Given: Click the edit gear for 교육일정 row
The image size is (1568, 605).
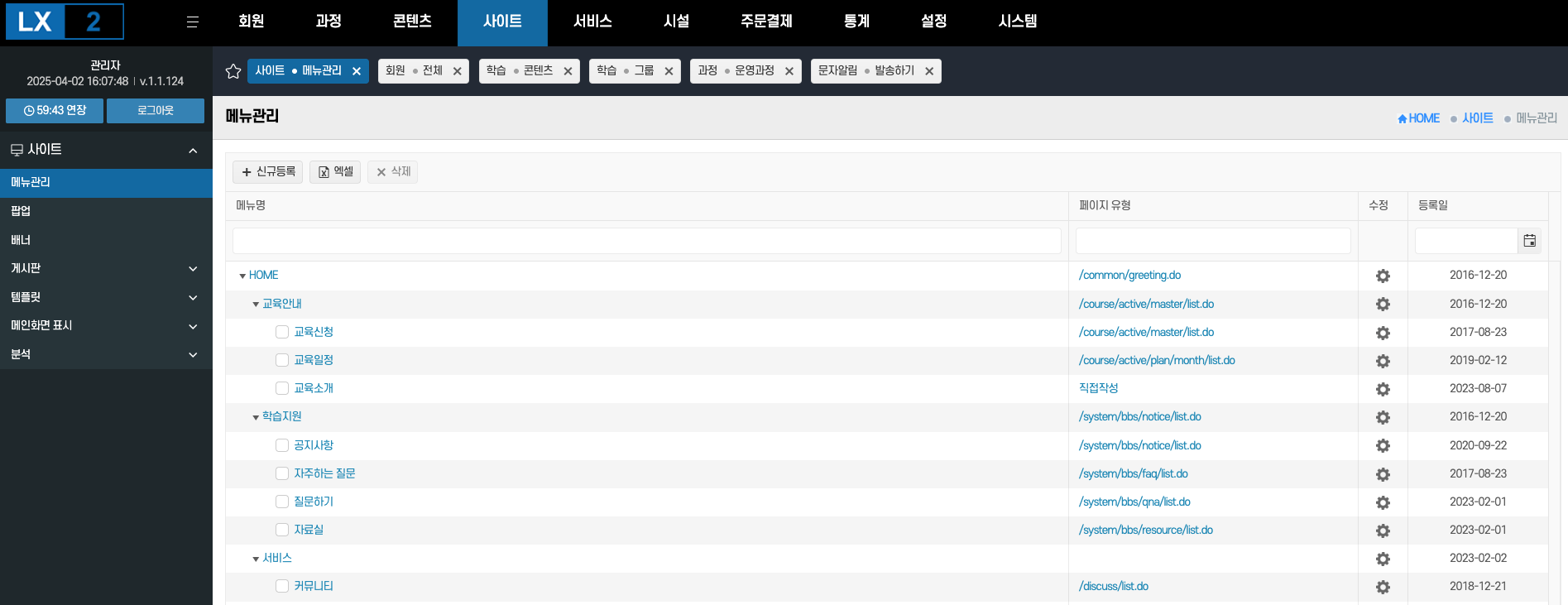Looking at the screenshot, I should click(x=1382, y=361).
